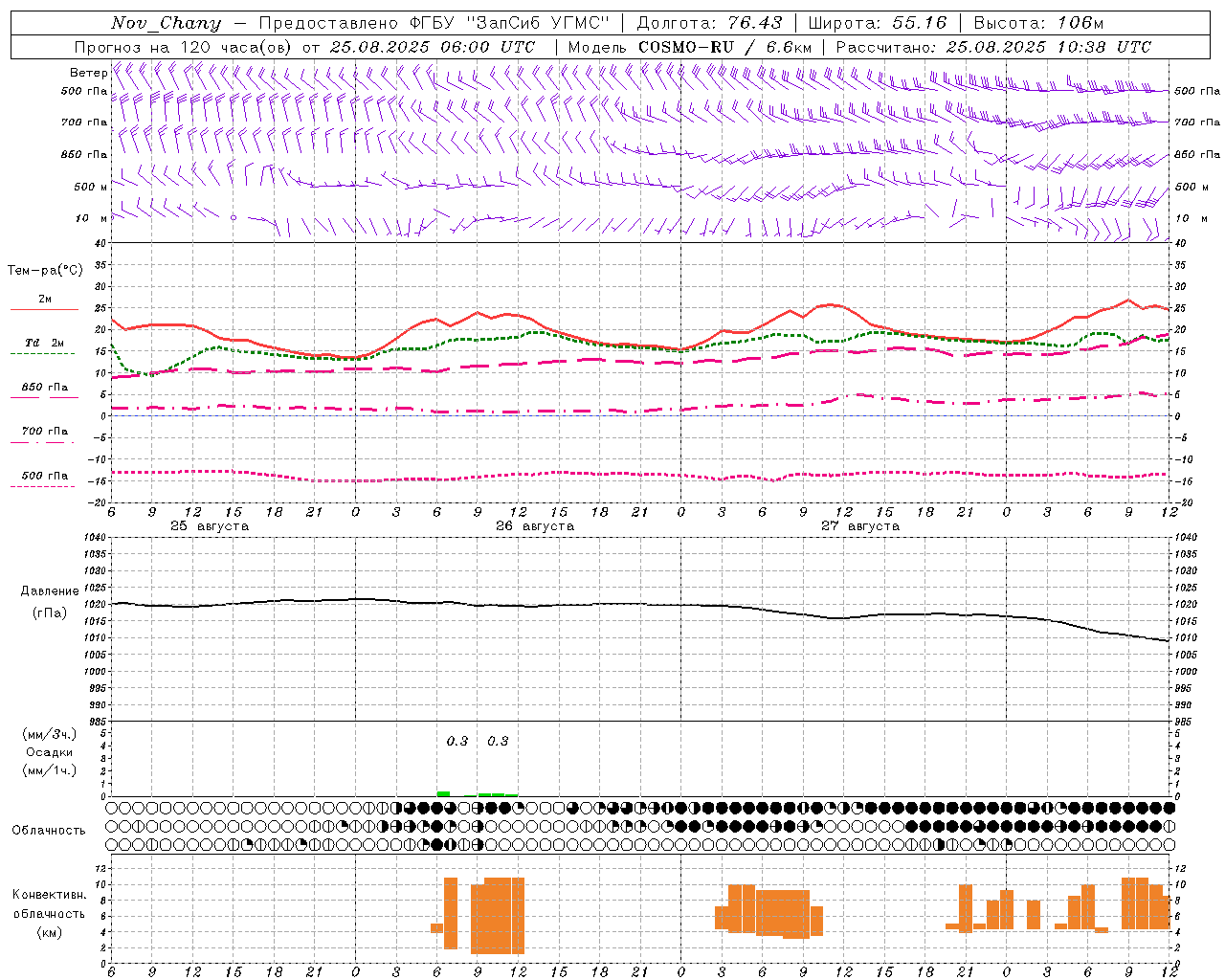
Task: Click the Широта: 55.16 value
Action: [x=878, y=23]
